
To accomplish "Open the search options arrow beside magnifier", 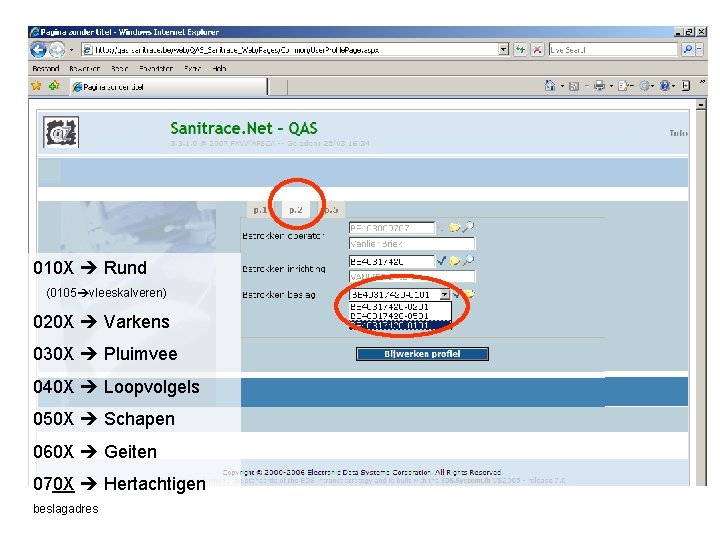I will coord(699,50).
